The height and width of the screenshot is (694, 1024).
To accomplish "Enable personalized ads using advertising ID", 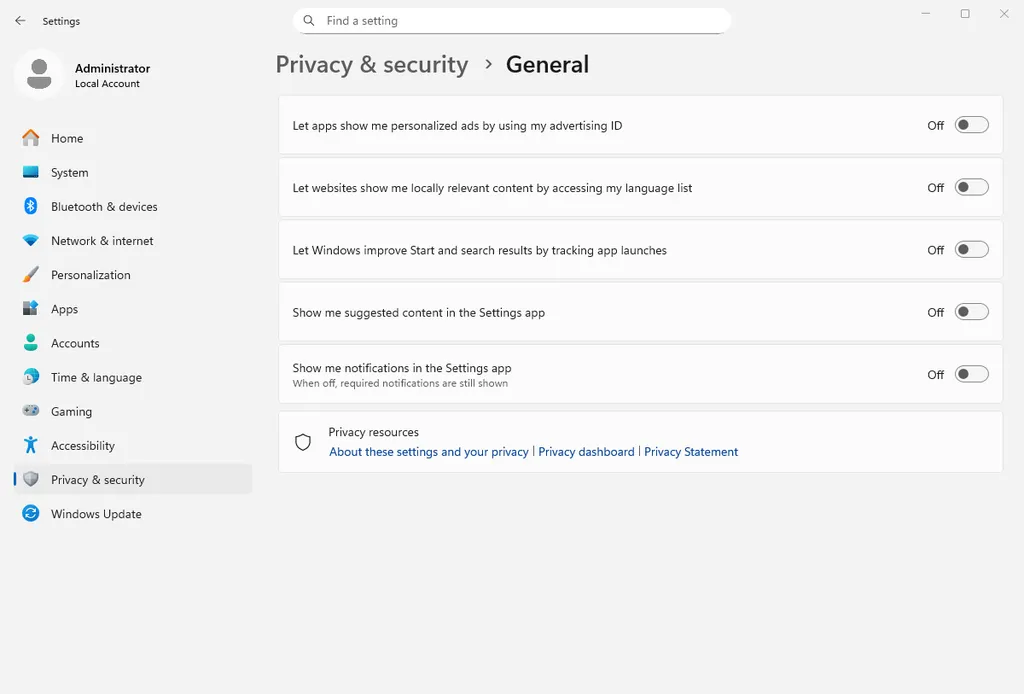I will coord(970,125).
